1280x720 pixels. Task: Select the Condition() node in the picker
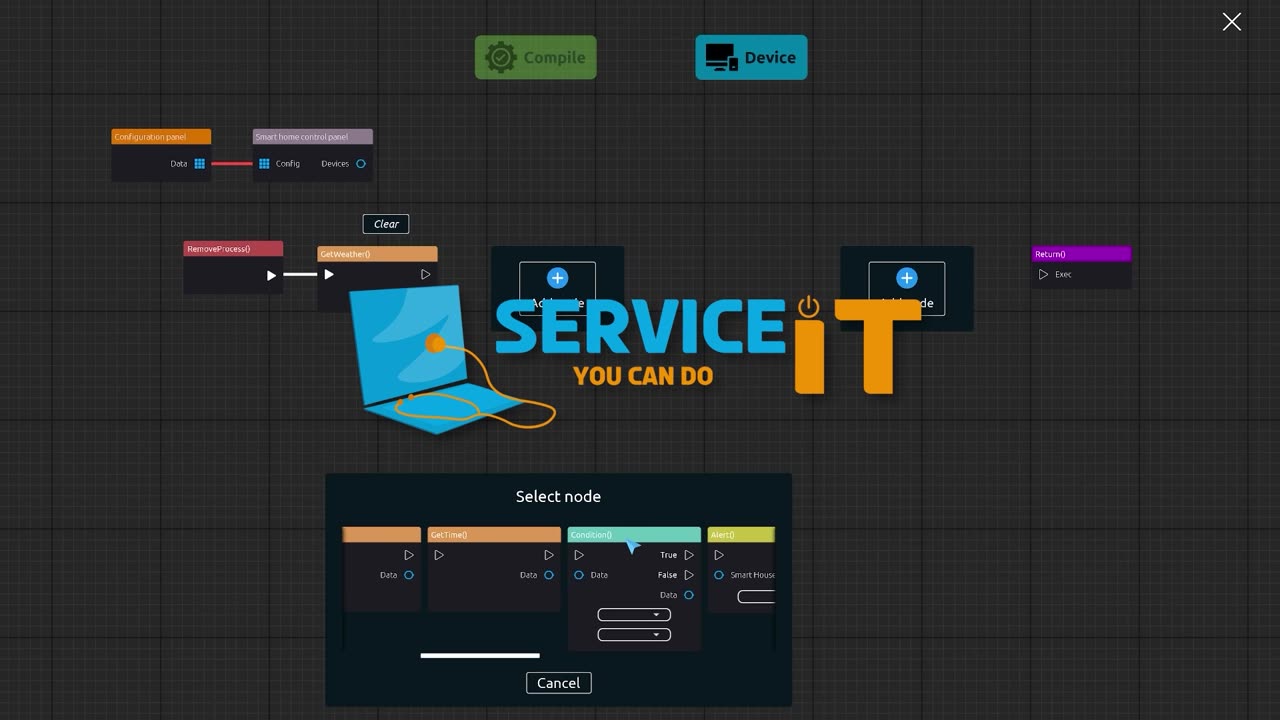(x=633, y=535)
